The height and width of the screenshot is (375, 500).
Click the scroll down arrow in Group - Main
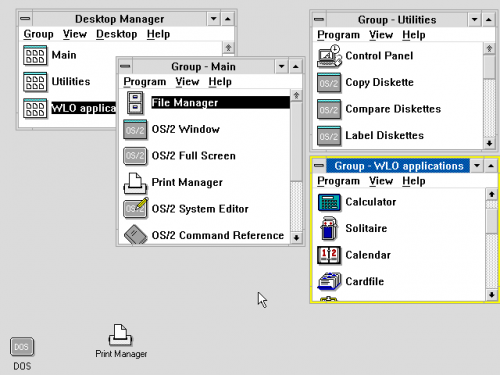tap(296, 238)
